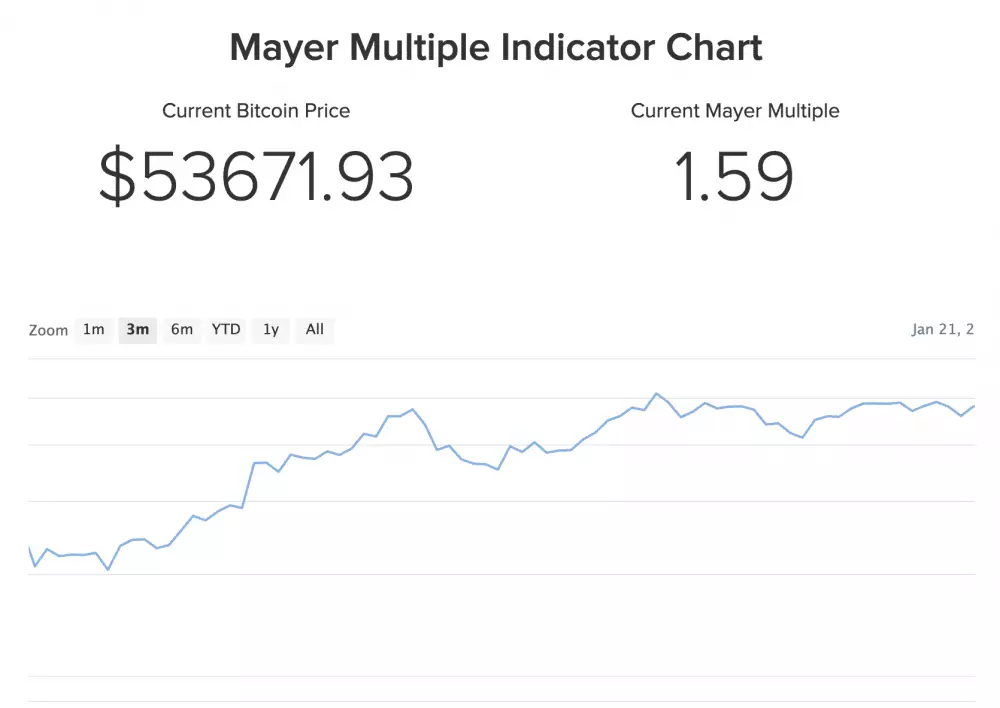Click the Jan 21 start date field
Image resolution: width=1000 pixels, height=708 pixels.
[x=943, y=328]
